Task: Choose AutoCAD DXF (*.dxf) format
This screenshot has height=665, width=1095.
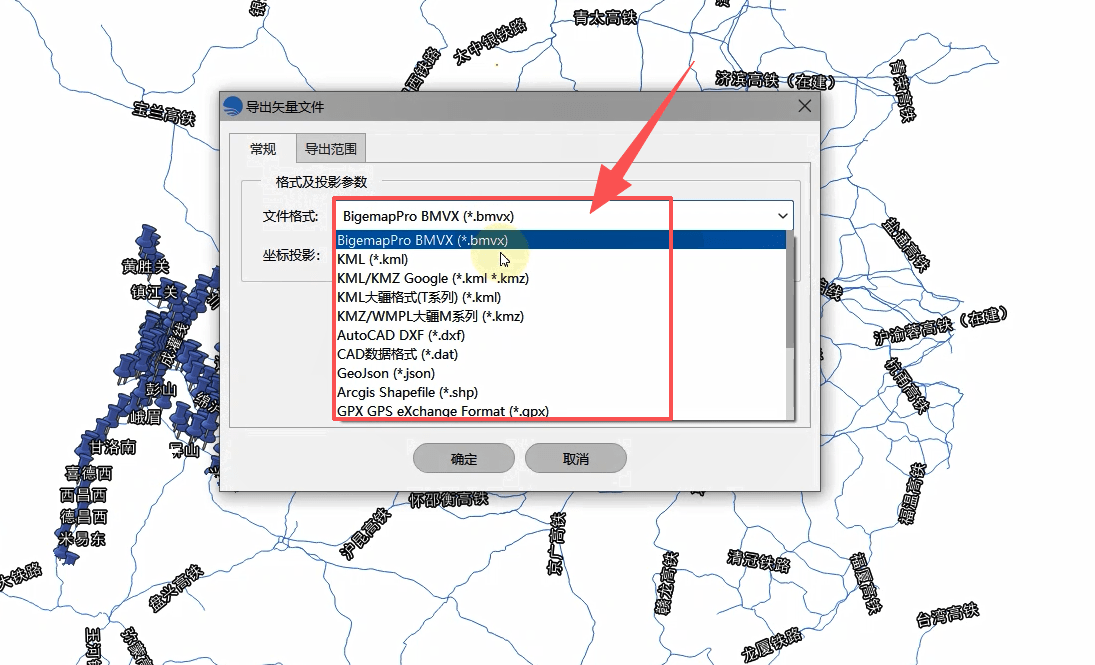Action: (x=561, y=335)
